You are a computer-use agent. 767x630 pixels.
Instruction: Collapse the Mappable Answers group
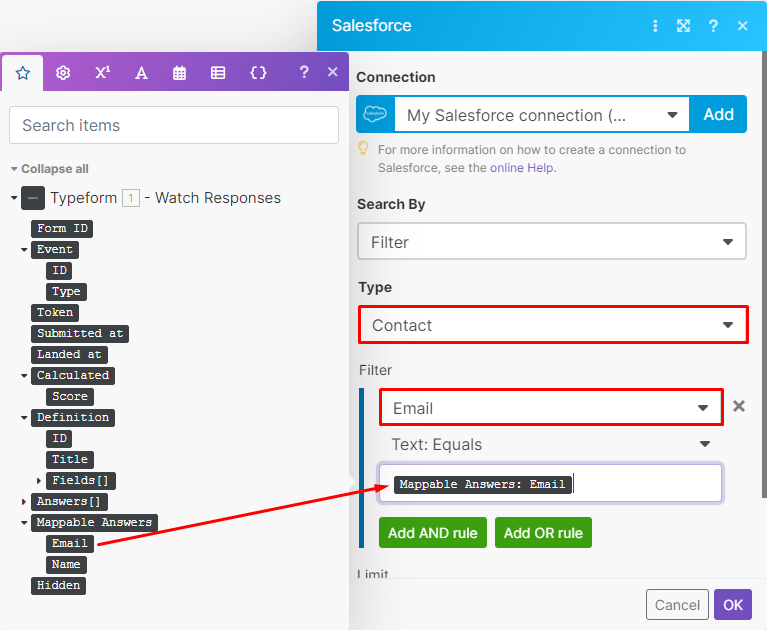pos(24,523)
